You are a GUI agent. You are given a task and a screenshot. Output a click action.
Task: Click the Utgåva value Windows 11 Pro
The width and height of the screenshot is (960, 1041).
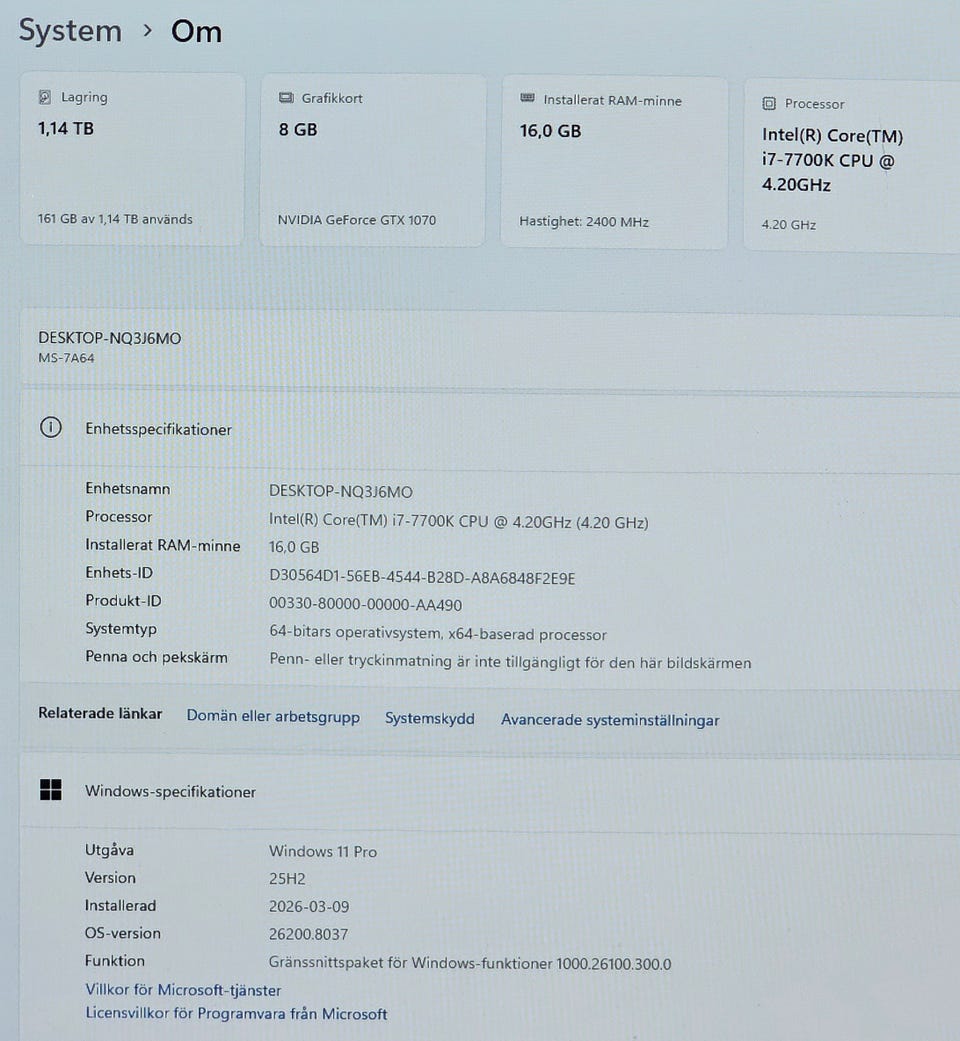(323, 851)
